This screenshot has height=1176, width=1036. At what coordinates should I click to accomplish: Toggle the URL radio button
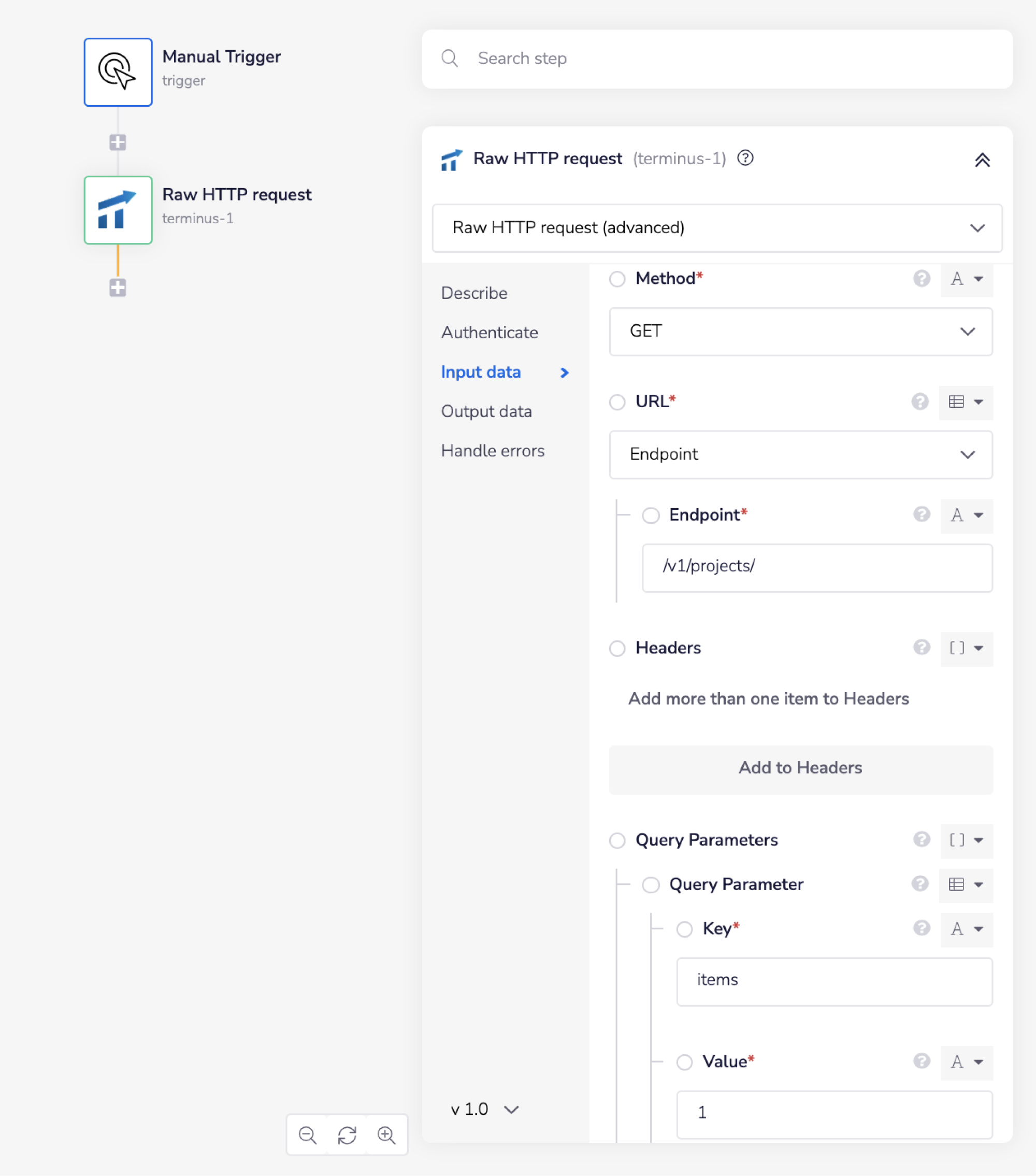[x=617, y=401]
